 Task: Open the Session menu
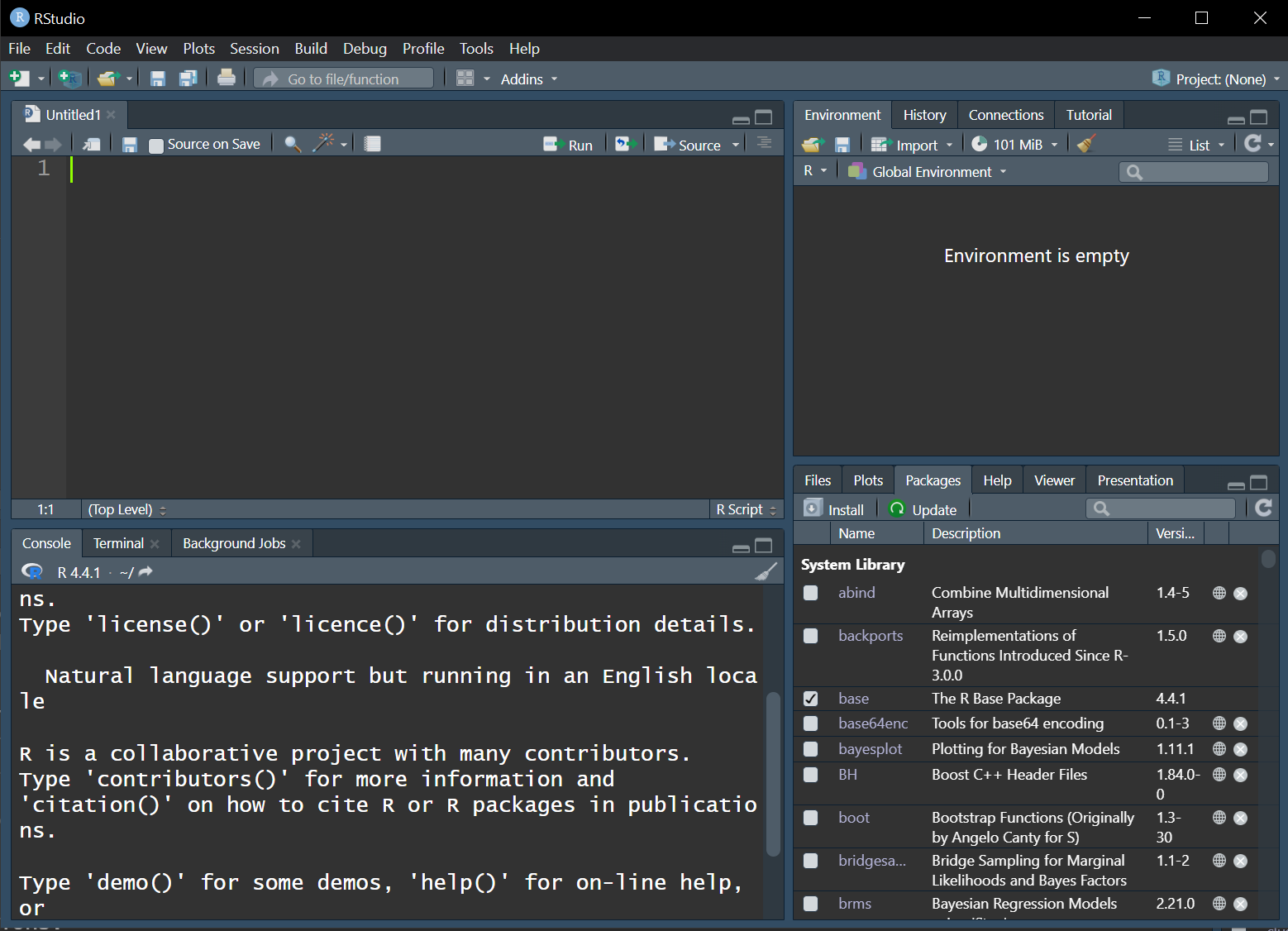[254, 49]
